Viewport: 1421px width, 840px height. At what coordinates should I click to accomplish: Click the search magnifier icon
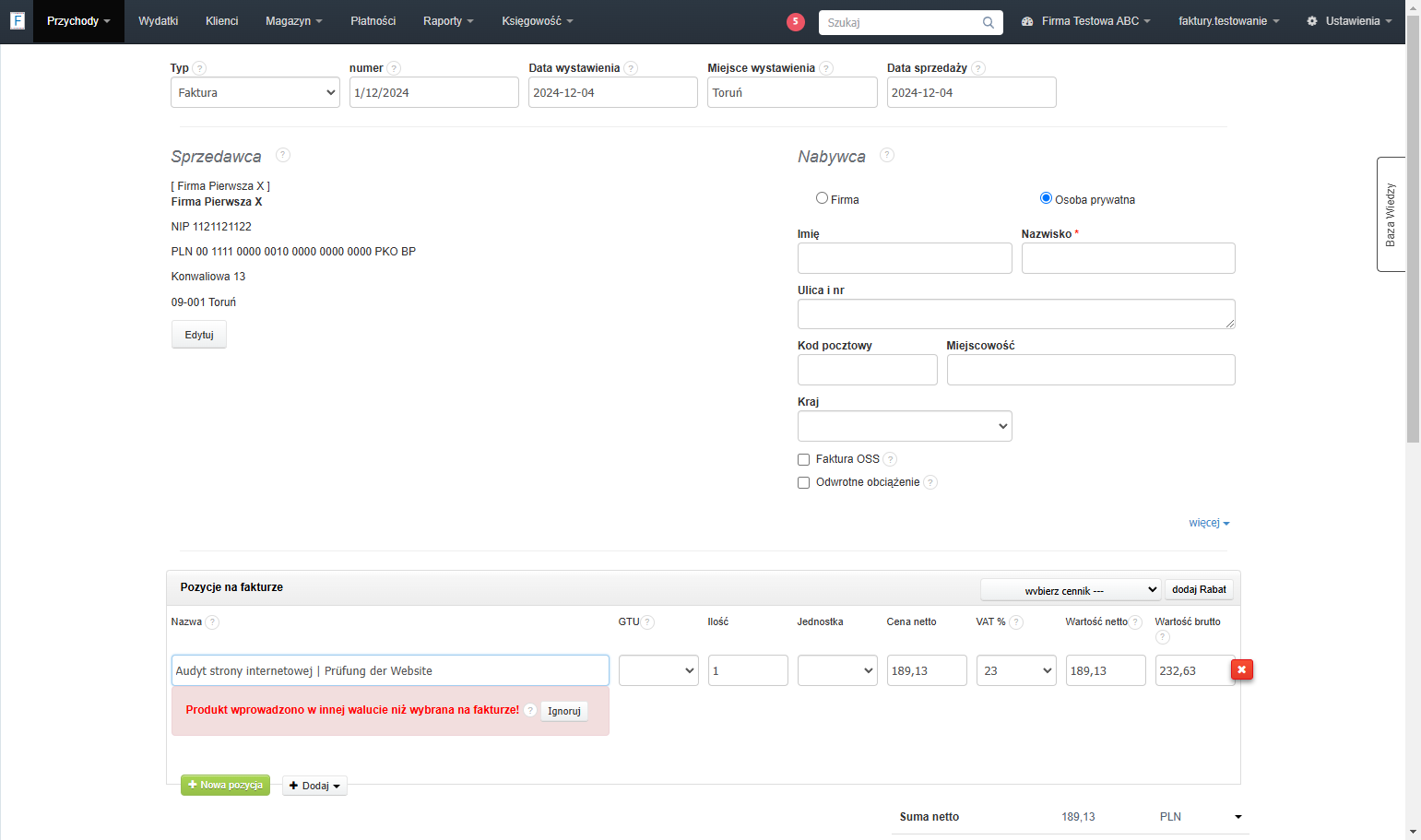pyautogui.click(x=988, y=22)
